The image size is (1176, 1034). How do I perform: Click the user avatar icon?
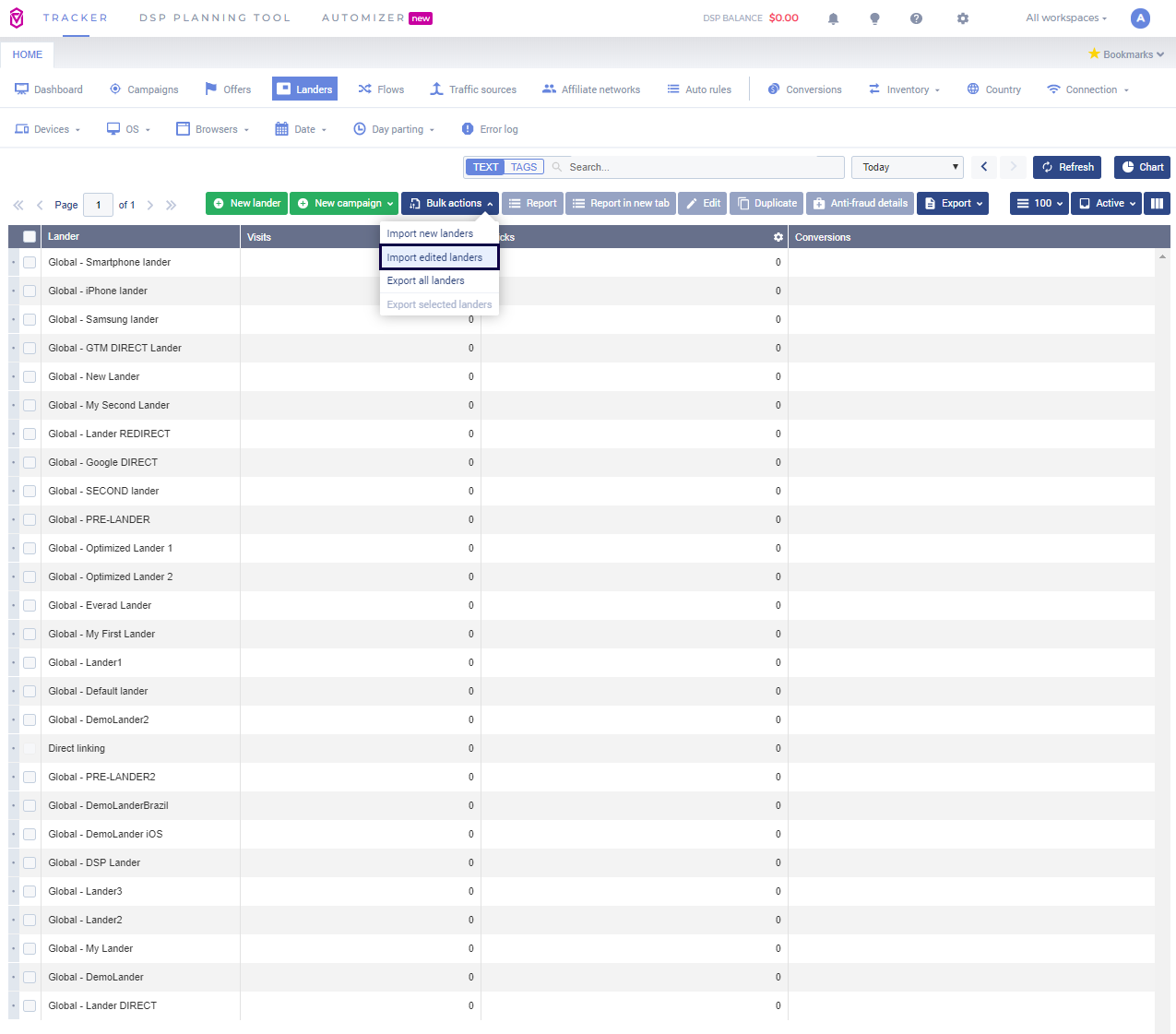pos(1140,18)
